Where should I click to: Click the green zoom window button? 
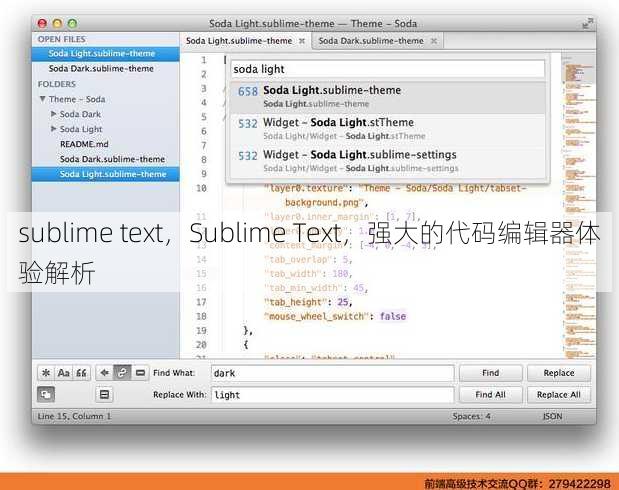point(72,23)
